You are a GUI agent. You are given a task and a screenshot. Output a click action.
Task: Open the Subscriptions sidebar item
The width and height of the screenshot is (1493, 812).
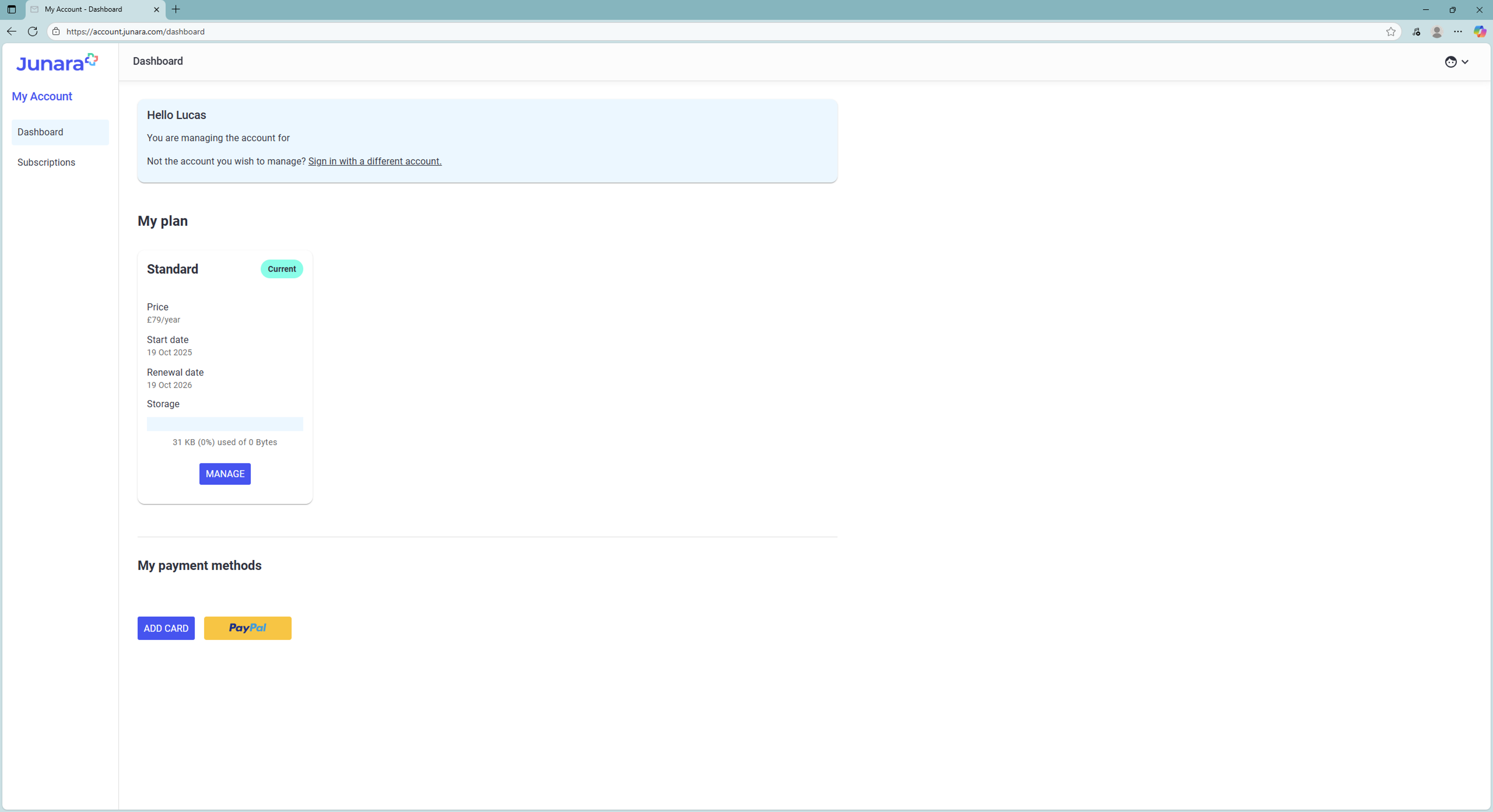60,162
